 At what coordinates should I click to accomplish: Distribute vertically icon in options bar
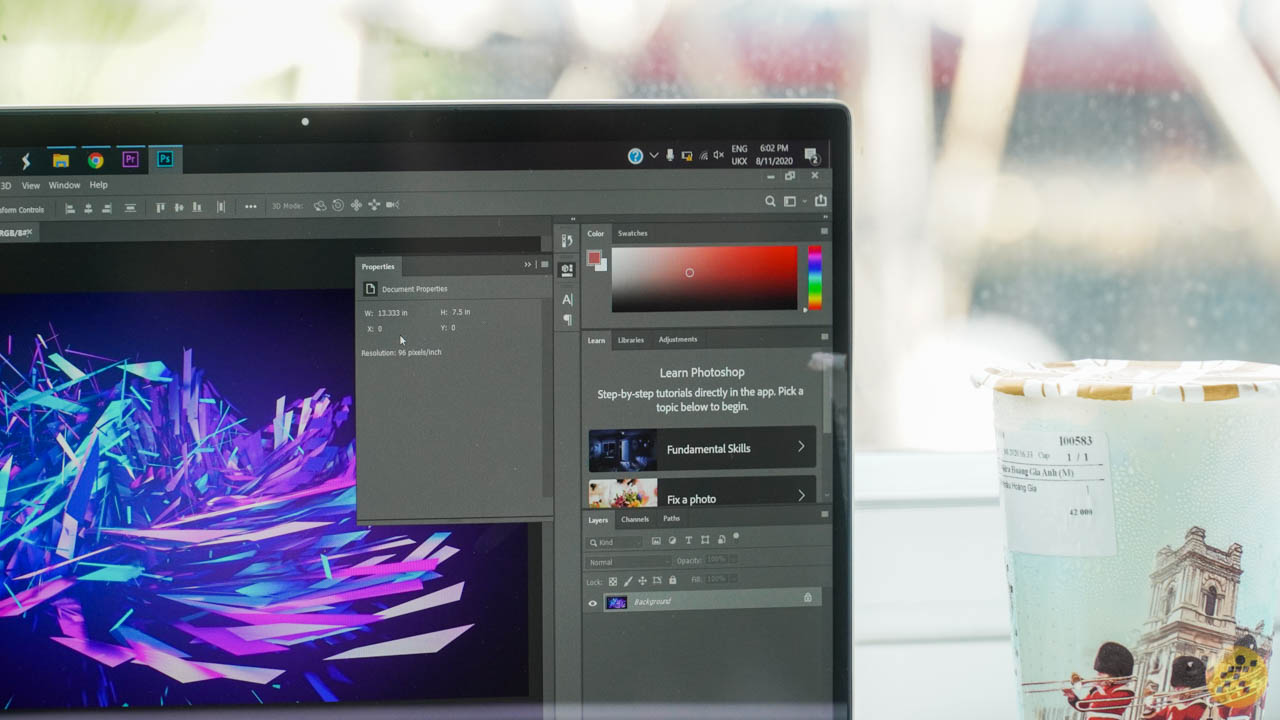point(130,208)
